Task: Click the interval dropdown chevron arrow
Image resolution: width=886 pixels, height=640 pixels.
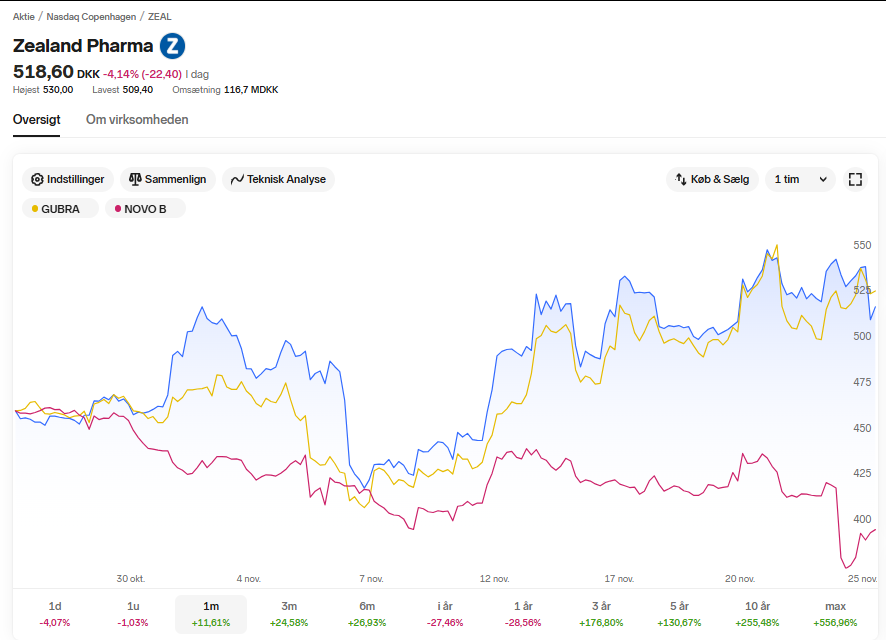Action: [823, 180]
